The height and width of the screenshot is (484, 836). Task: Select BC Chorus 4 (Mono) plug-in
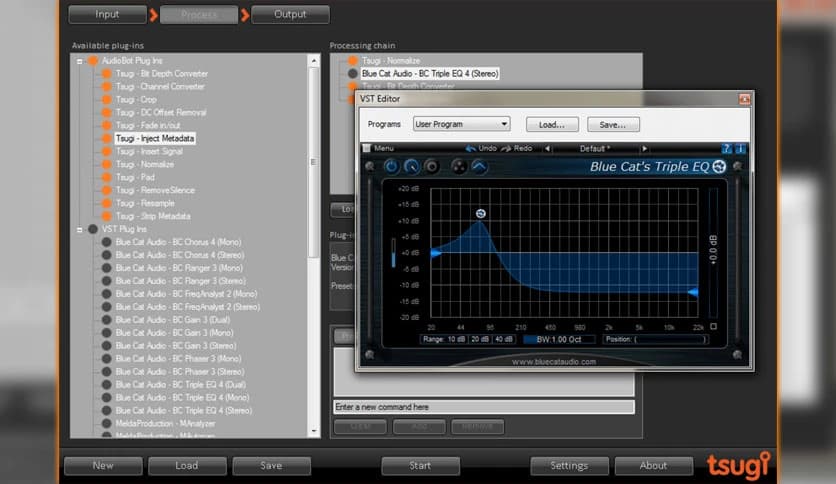click(x=178, y=242)
